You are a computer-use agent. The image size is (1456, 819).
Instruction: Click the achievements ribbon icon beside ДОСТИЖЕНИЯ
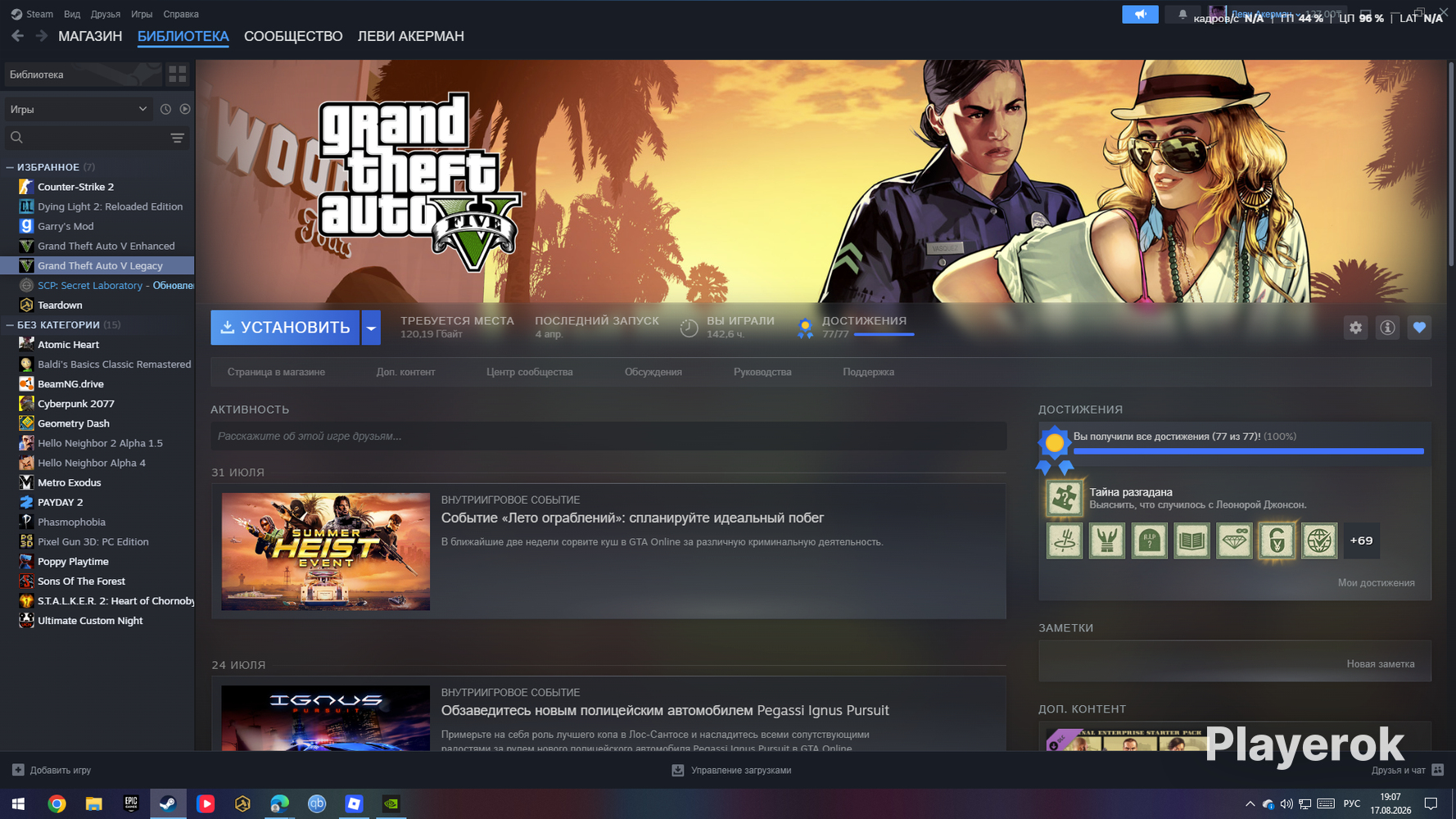pyautogui.click(x=806, y=328)
